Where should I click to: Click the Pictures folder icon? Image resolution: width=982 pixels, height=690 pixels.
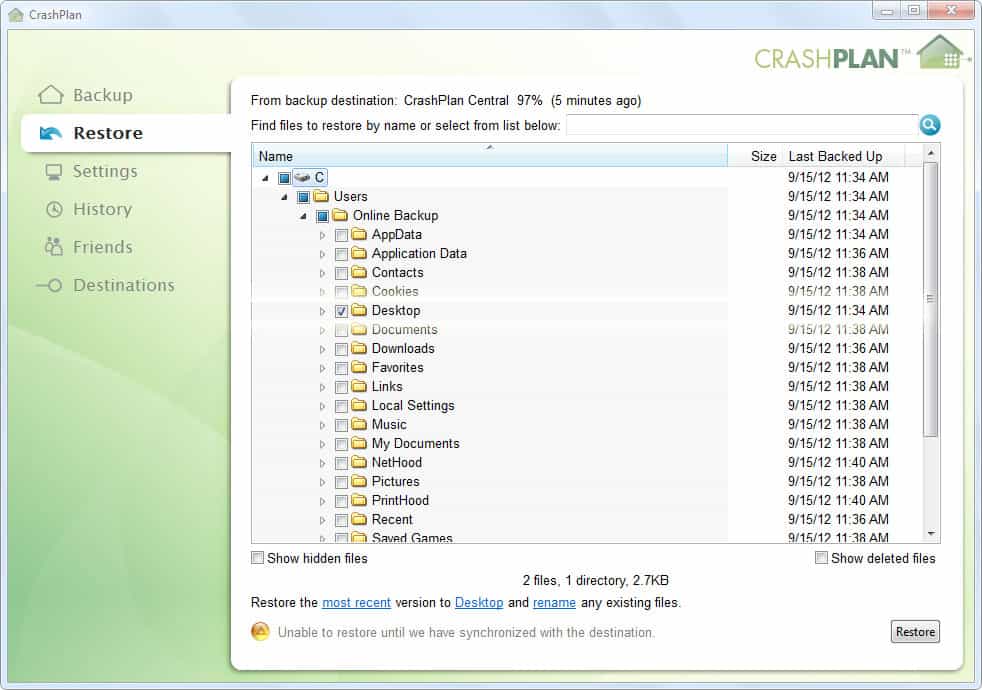(x=359, y=481)
